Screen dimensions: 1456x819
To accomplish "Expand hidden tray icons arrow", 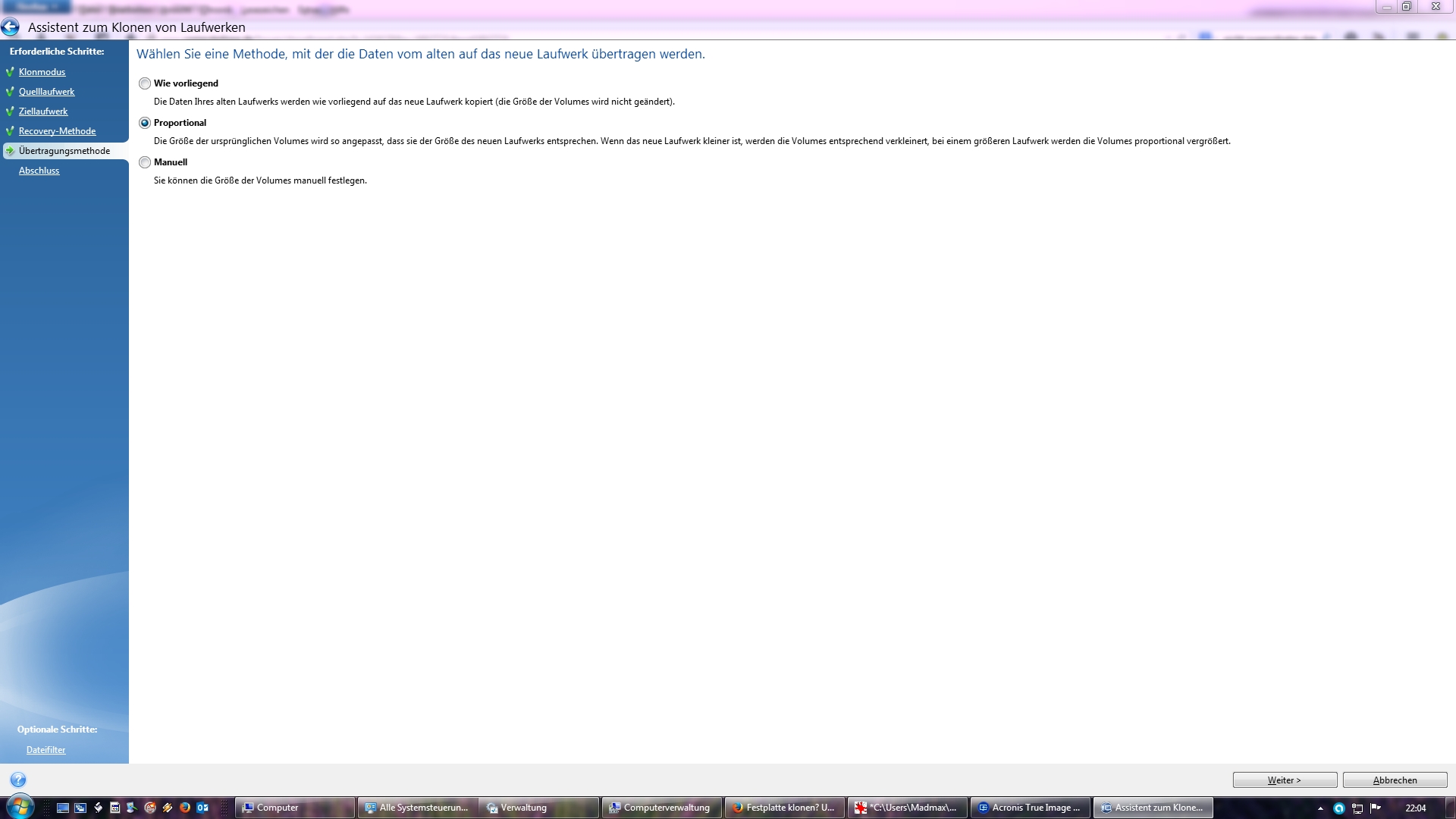I will [x=1320, y=808].
